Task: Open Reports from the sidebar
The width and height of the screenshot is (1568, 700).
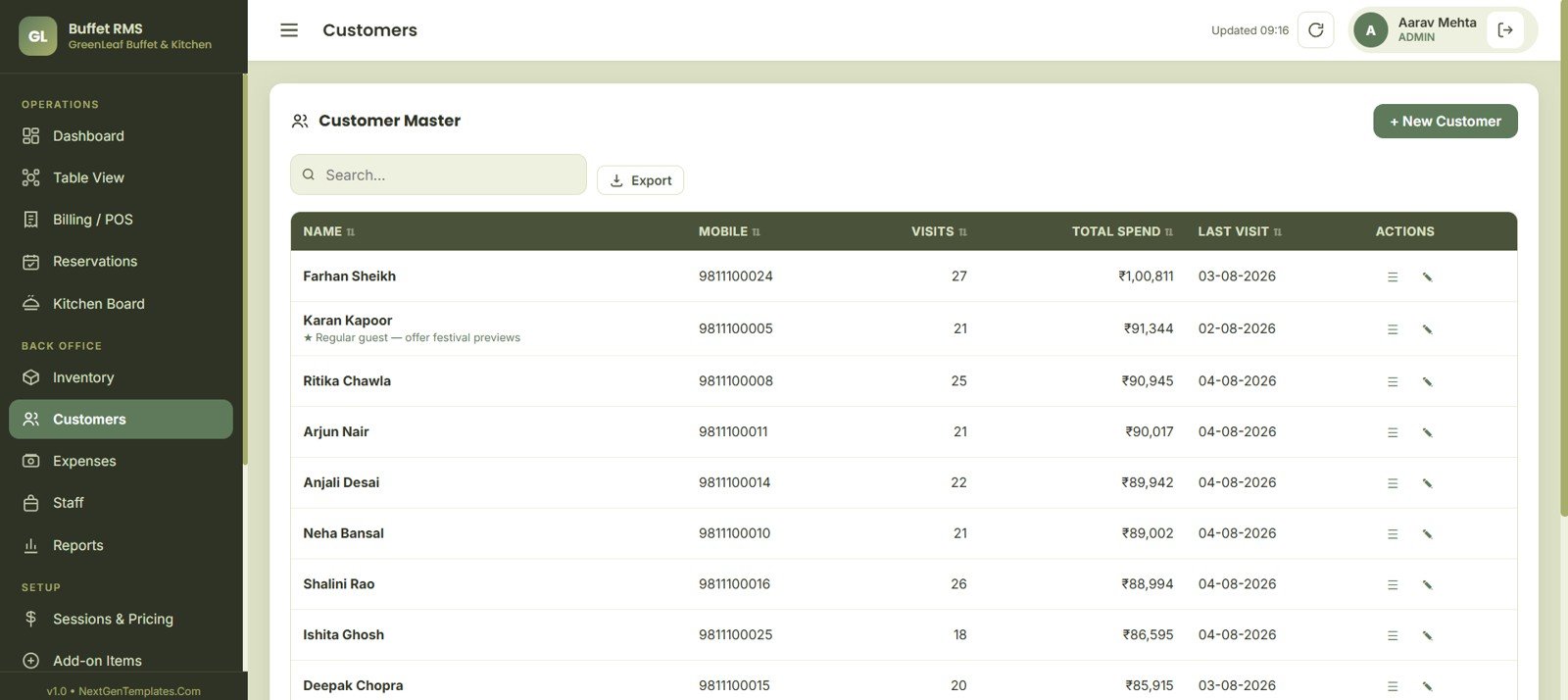Action: point(122,545)
